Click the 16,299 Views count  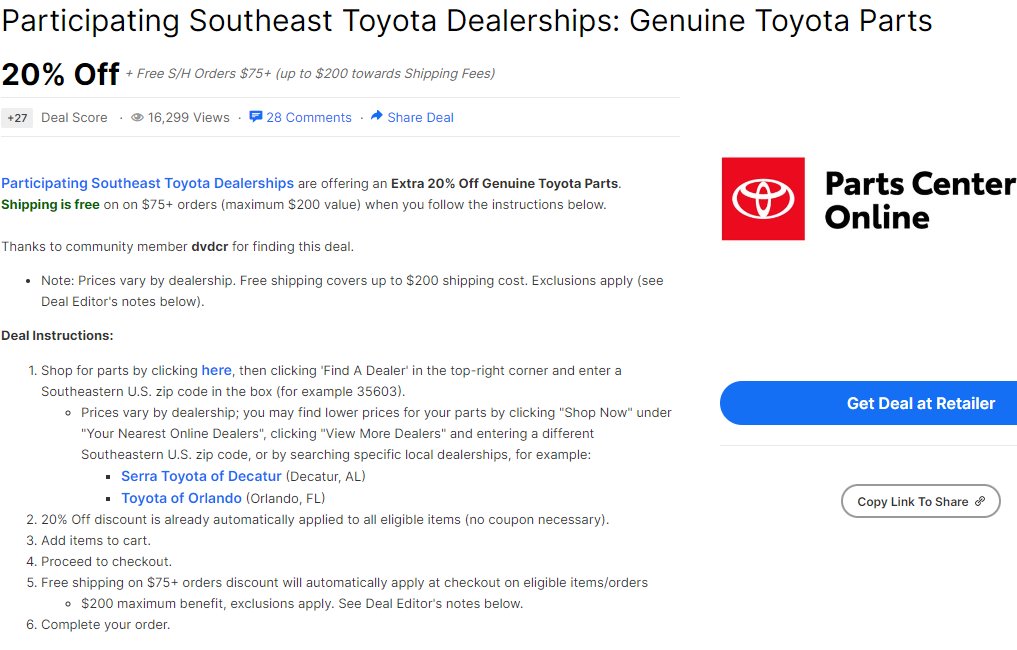pyautogui.click(x=188, y=117)
